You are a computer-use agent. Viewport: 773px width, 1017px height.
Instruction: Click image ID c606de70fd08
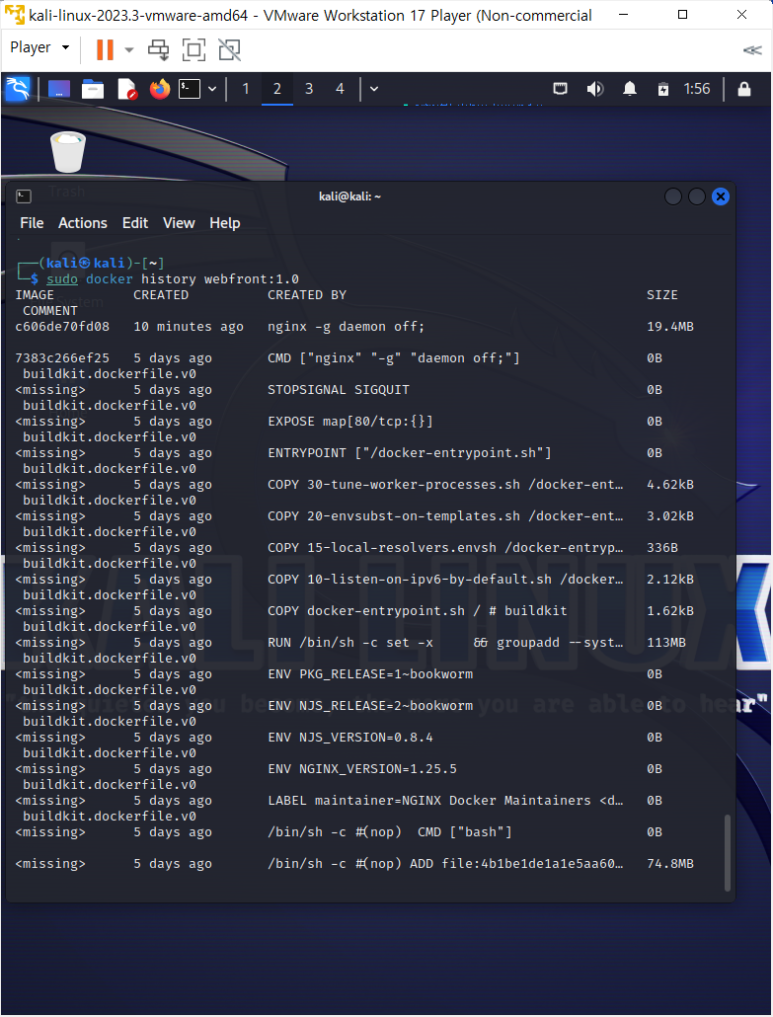(62, 327)
